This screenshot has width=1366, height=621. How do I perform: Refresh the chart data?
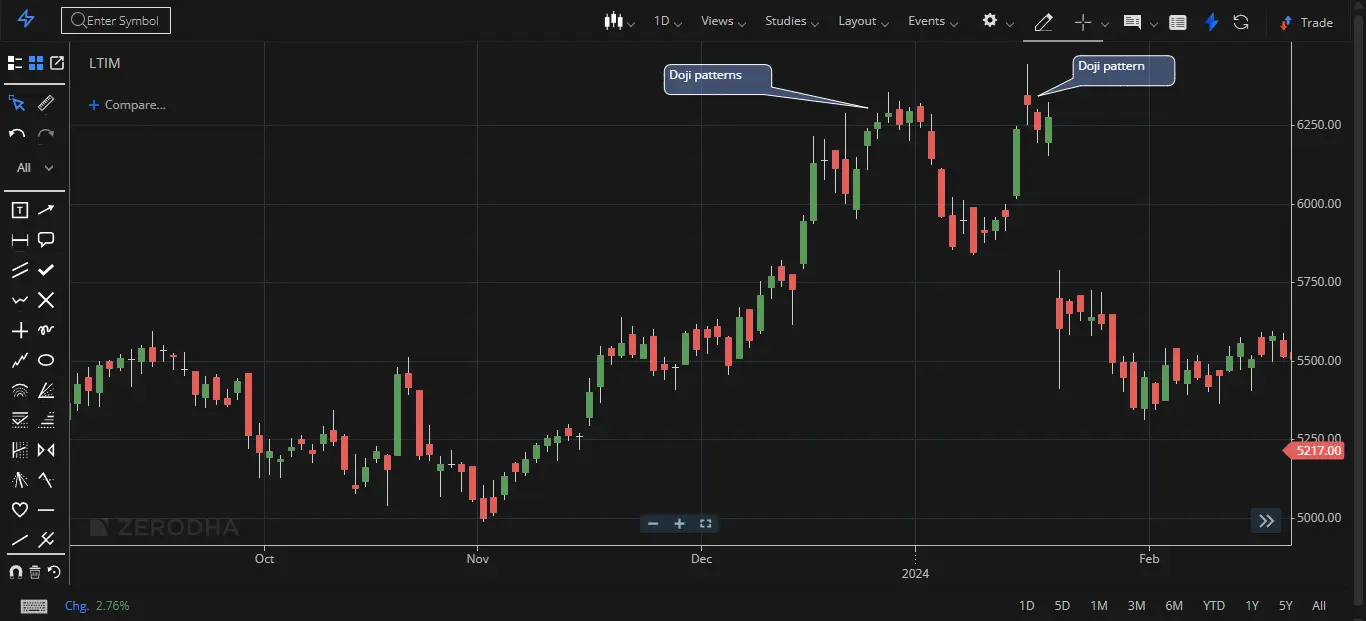[x=1241, y=22]
